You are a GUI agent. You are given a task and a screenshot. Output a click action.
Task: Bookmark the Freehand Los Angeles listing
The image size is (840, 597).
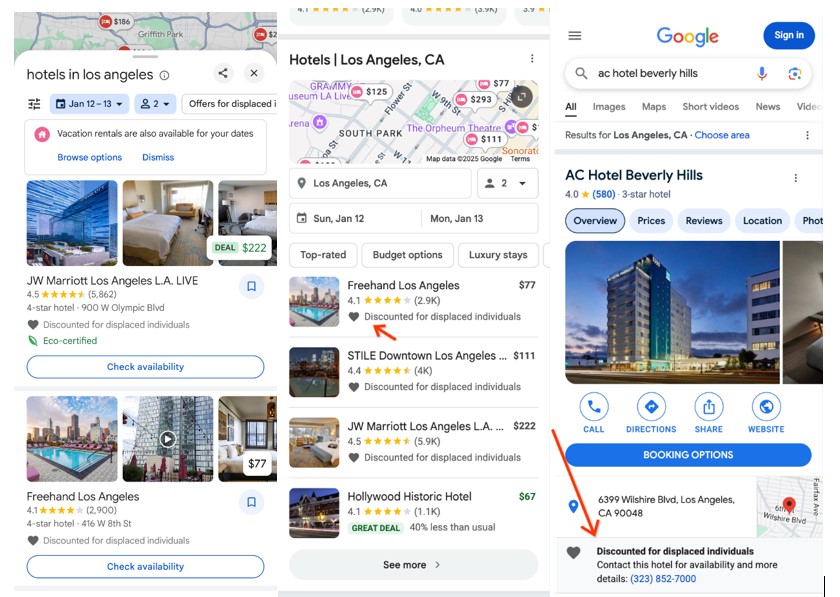pos(251,502)
